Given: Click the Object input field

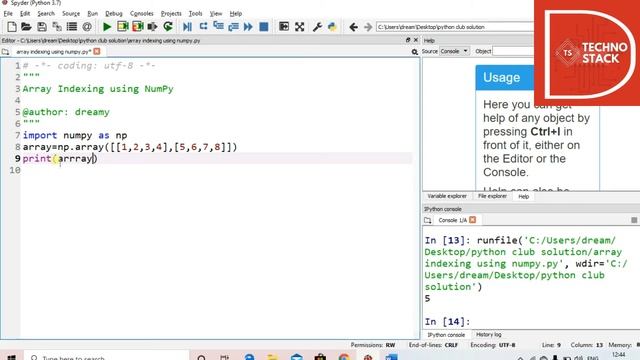Looking at the screenshot, I should [513, 51].
